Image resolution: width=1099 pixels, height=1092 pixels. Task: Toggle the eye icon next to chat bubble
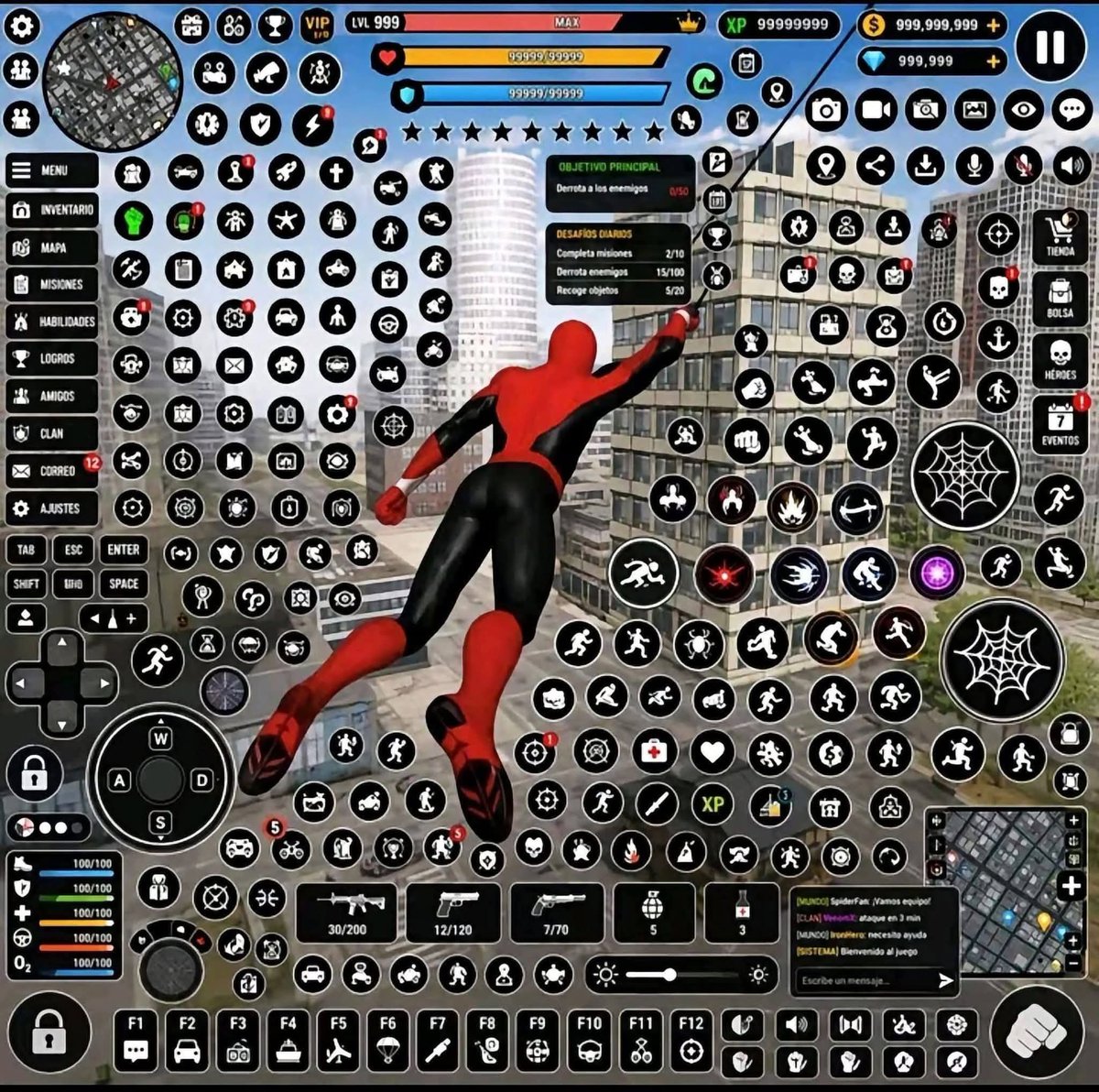[x=1023, y=111]
